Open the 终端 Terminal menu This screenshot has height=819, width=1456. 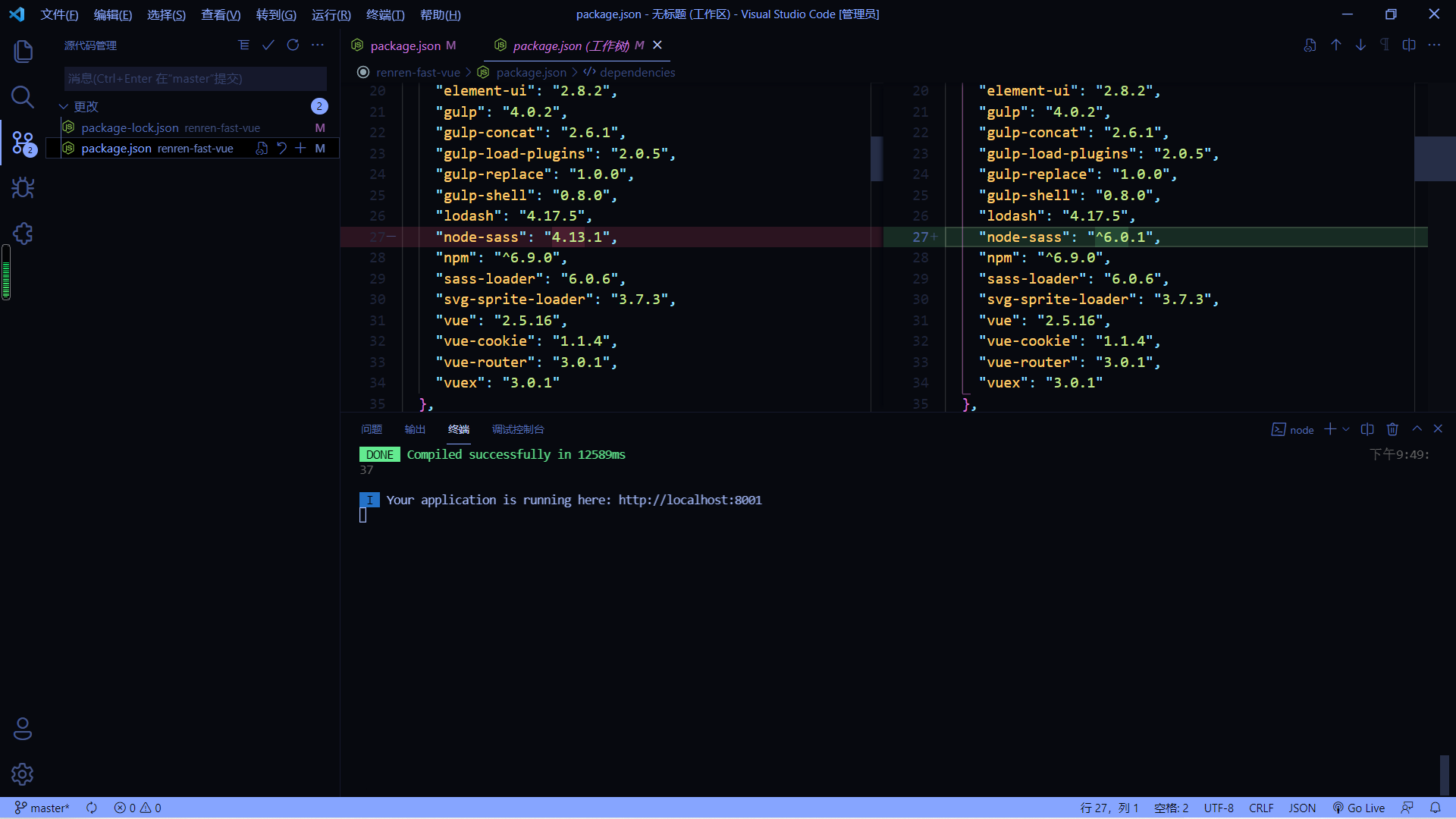pos(385,14)
